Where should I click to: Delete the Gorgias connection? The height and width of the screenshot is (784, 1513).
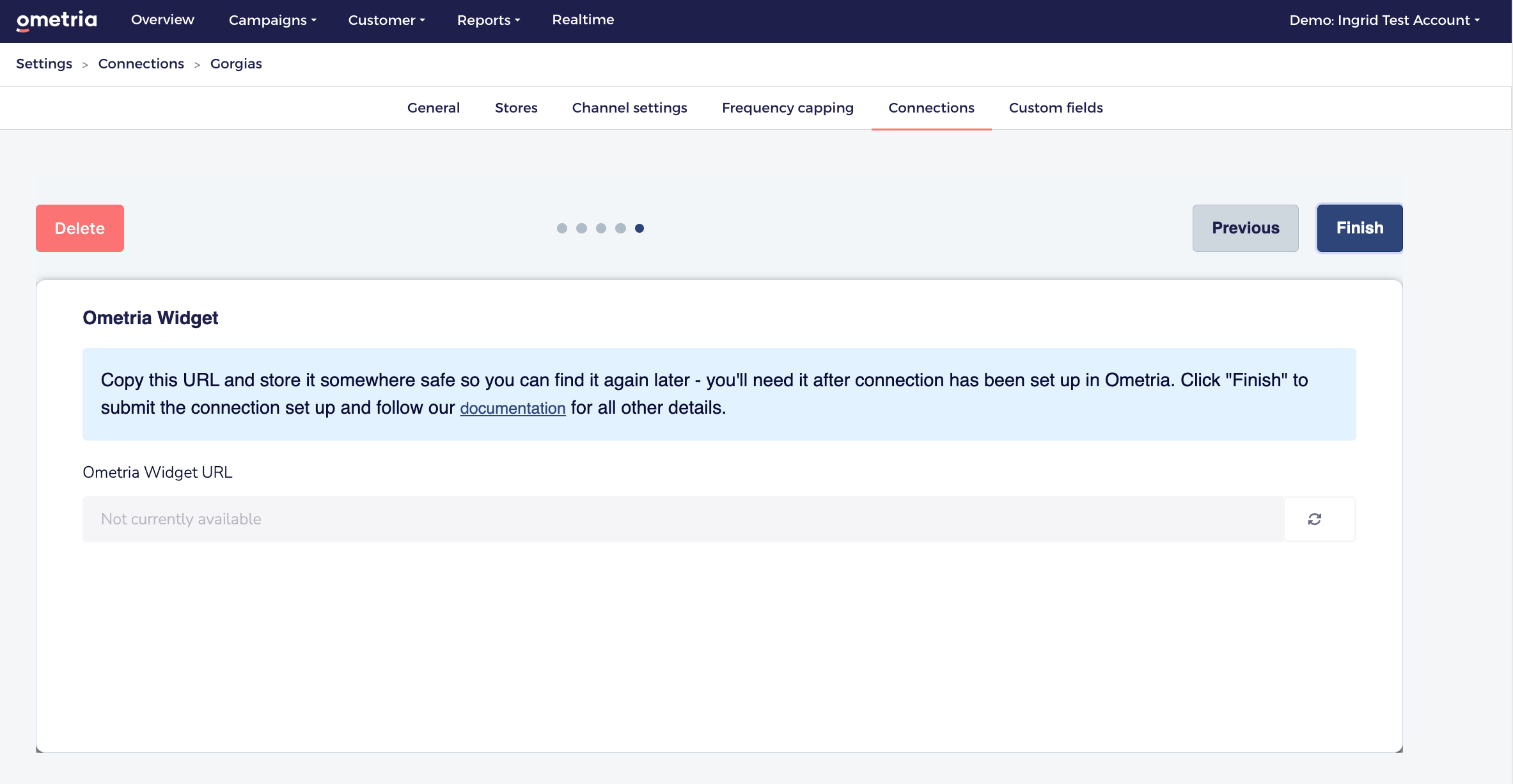click(80, 228)
